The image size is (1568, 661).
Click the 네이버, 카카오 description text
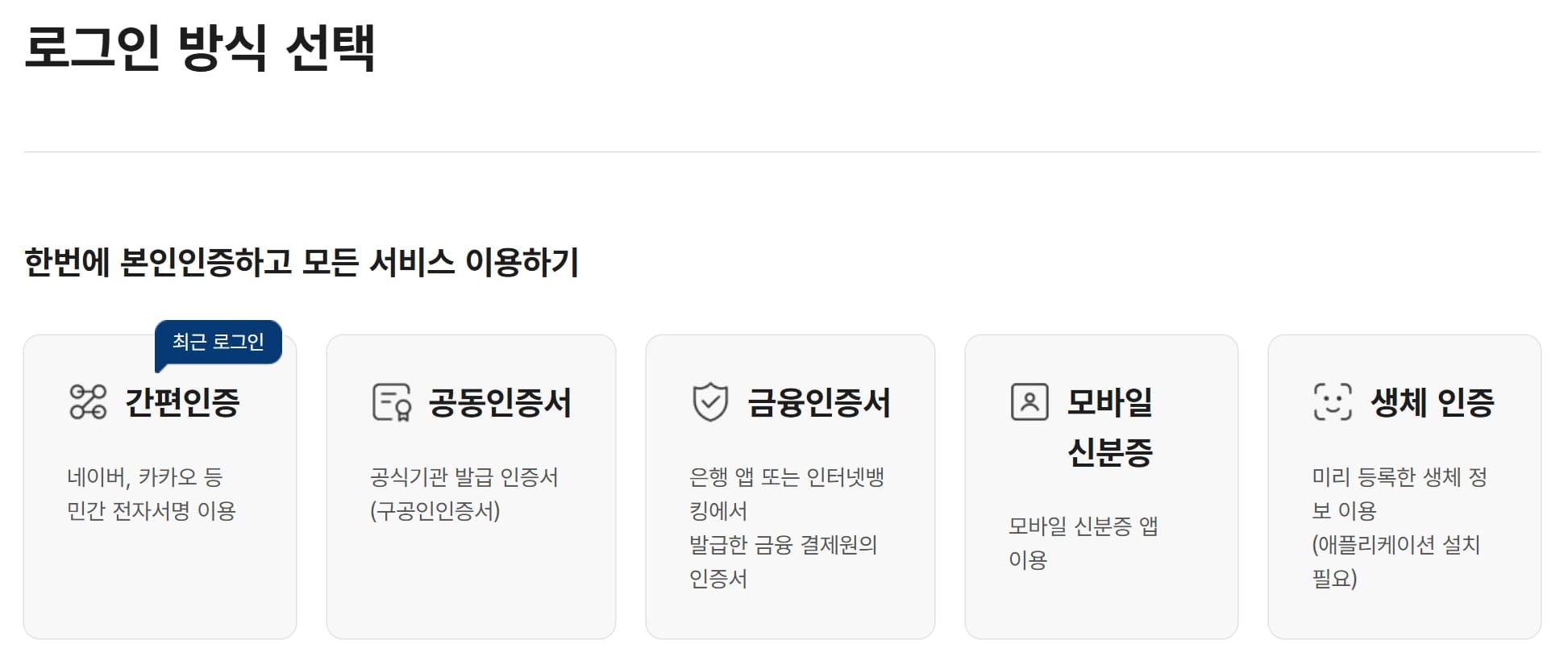(144, 476)
